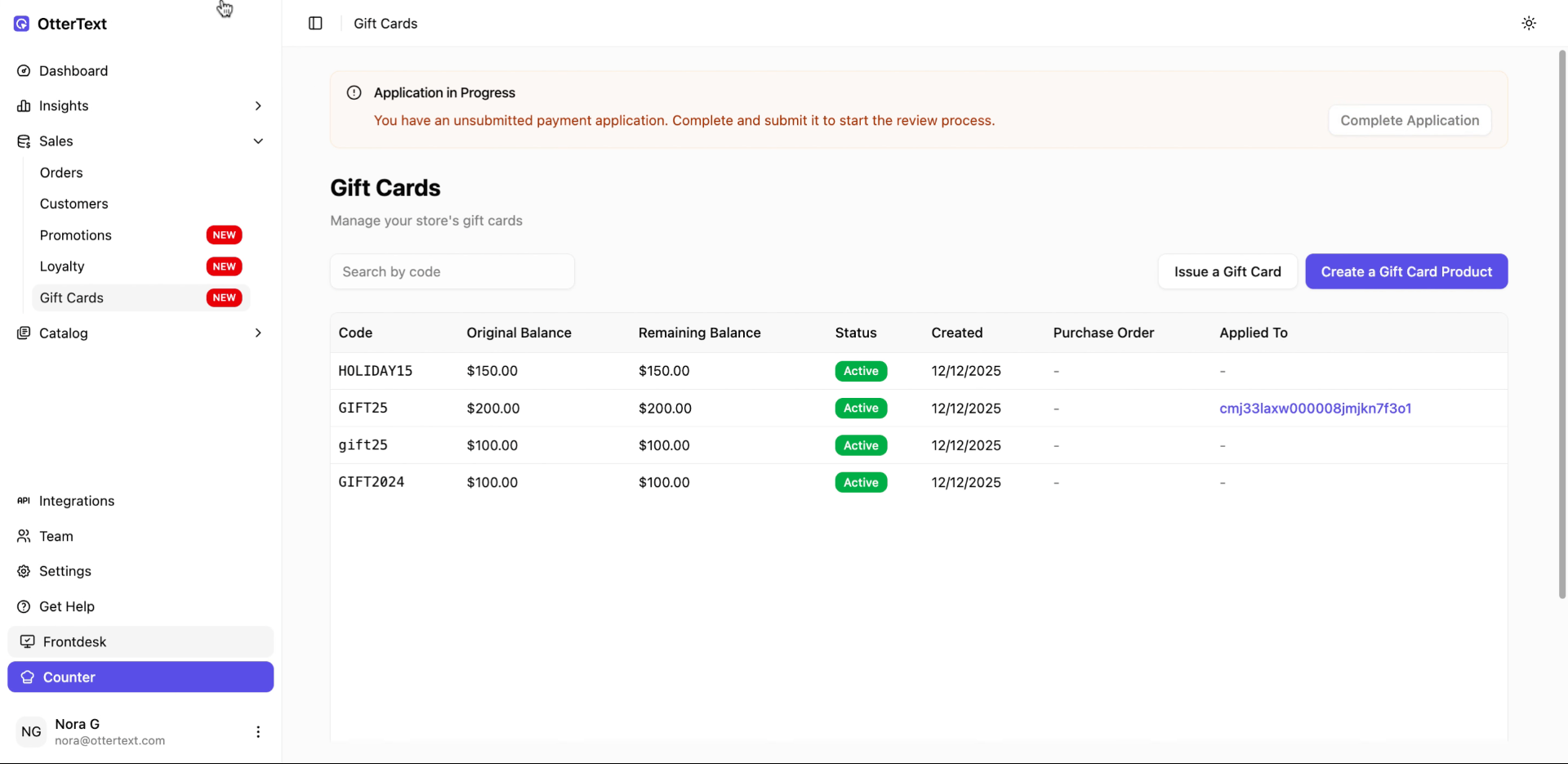Open the Nora G account options menu

click(258, 732)
